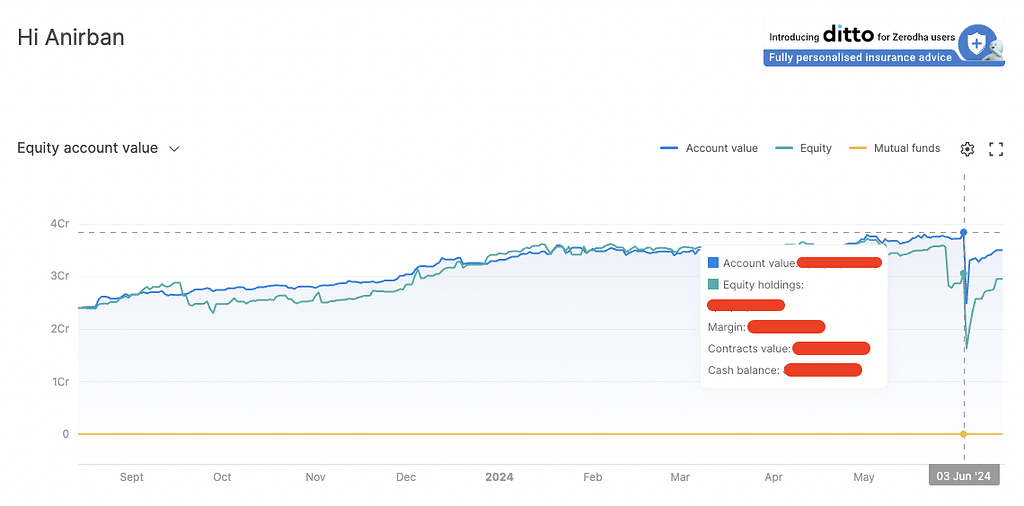This screenshot has width=1024, height=506.
Task: Expand chart to fullscreen view
Action: point(995,149)
